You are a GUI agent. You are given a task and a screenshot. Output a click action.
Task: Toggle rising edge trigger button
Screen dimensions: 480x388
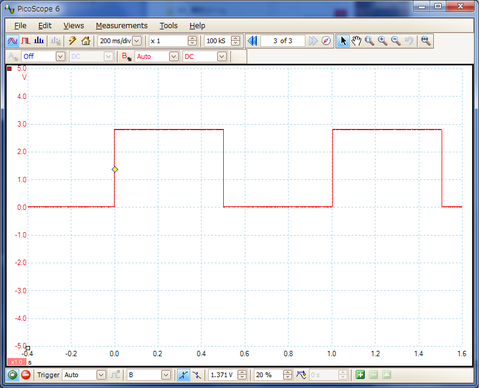click(x=183, y=375)
